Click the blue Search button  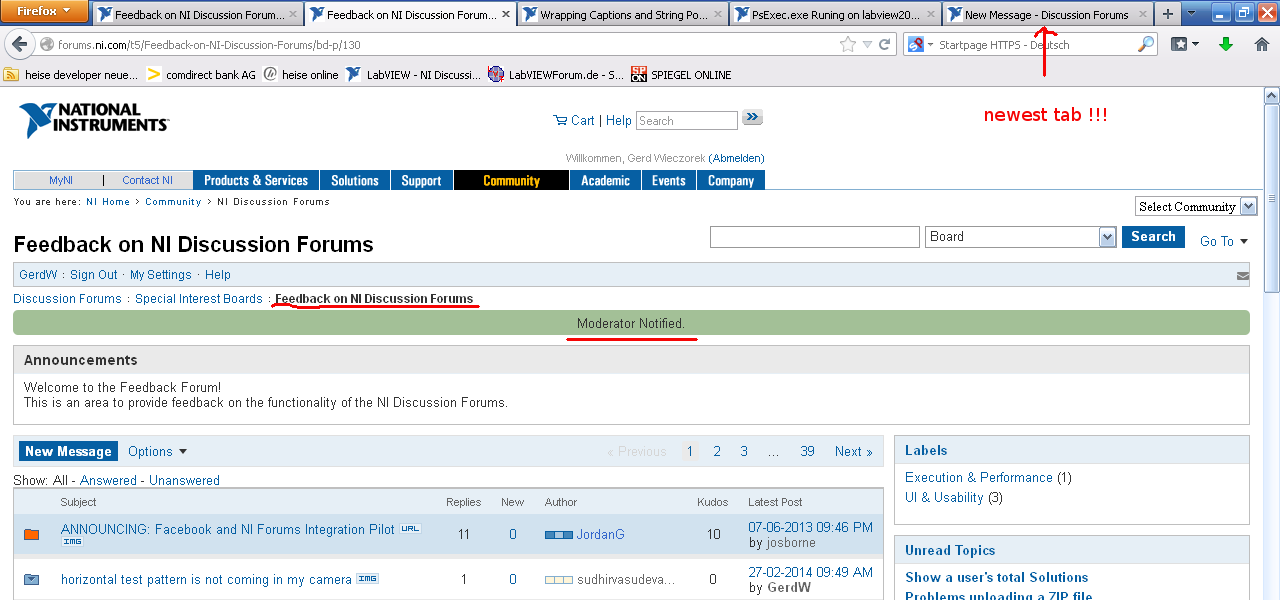[1153, 237]
